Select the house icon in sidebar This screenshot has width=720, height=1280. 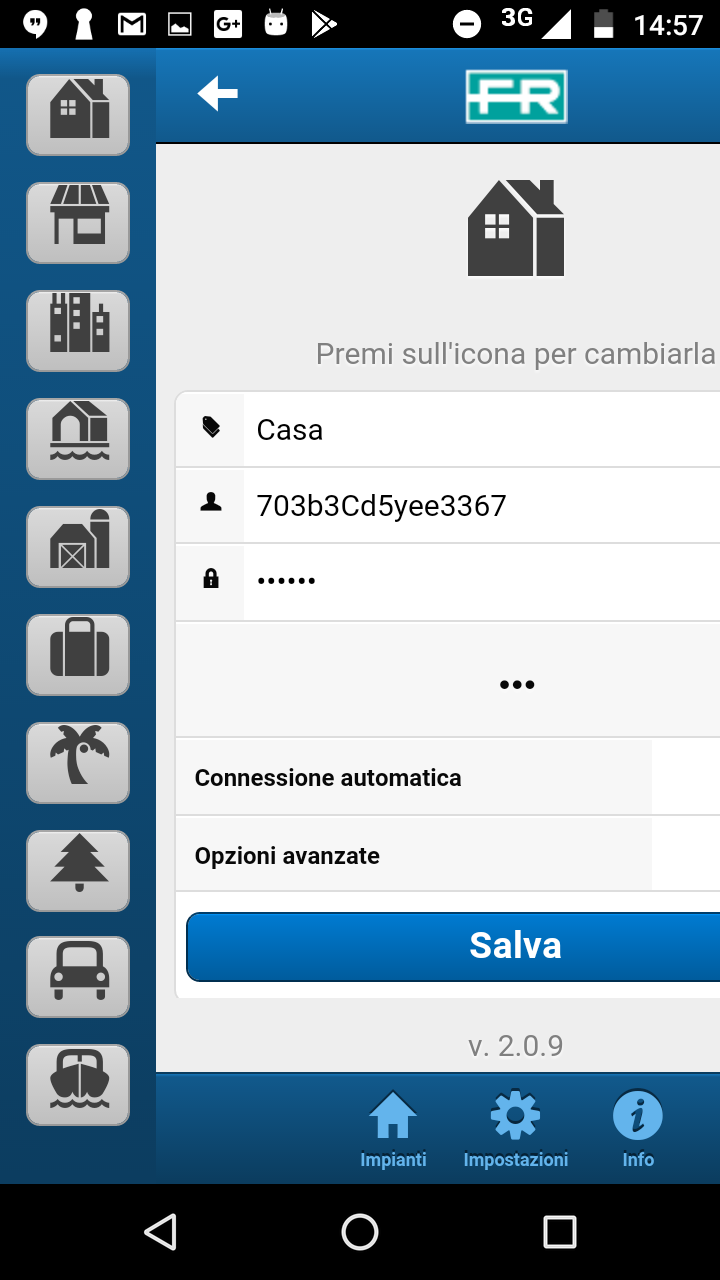click(x=78, y=115)
